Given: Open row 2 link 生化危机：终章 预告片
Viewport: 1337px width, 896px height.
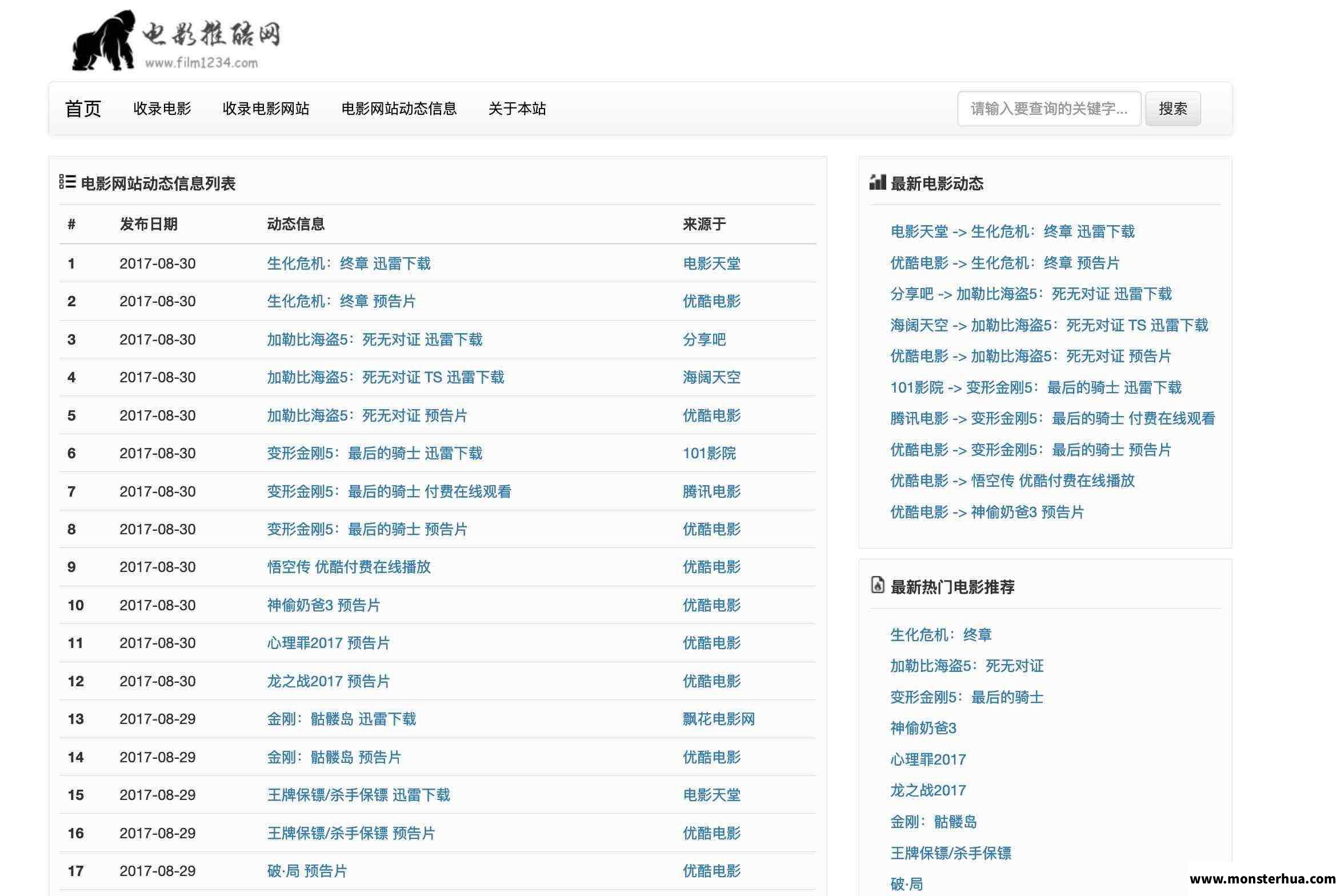Looking at the screenshot, I should 342,301.
